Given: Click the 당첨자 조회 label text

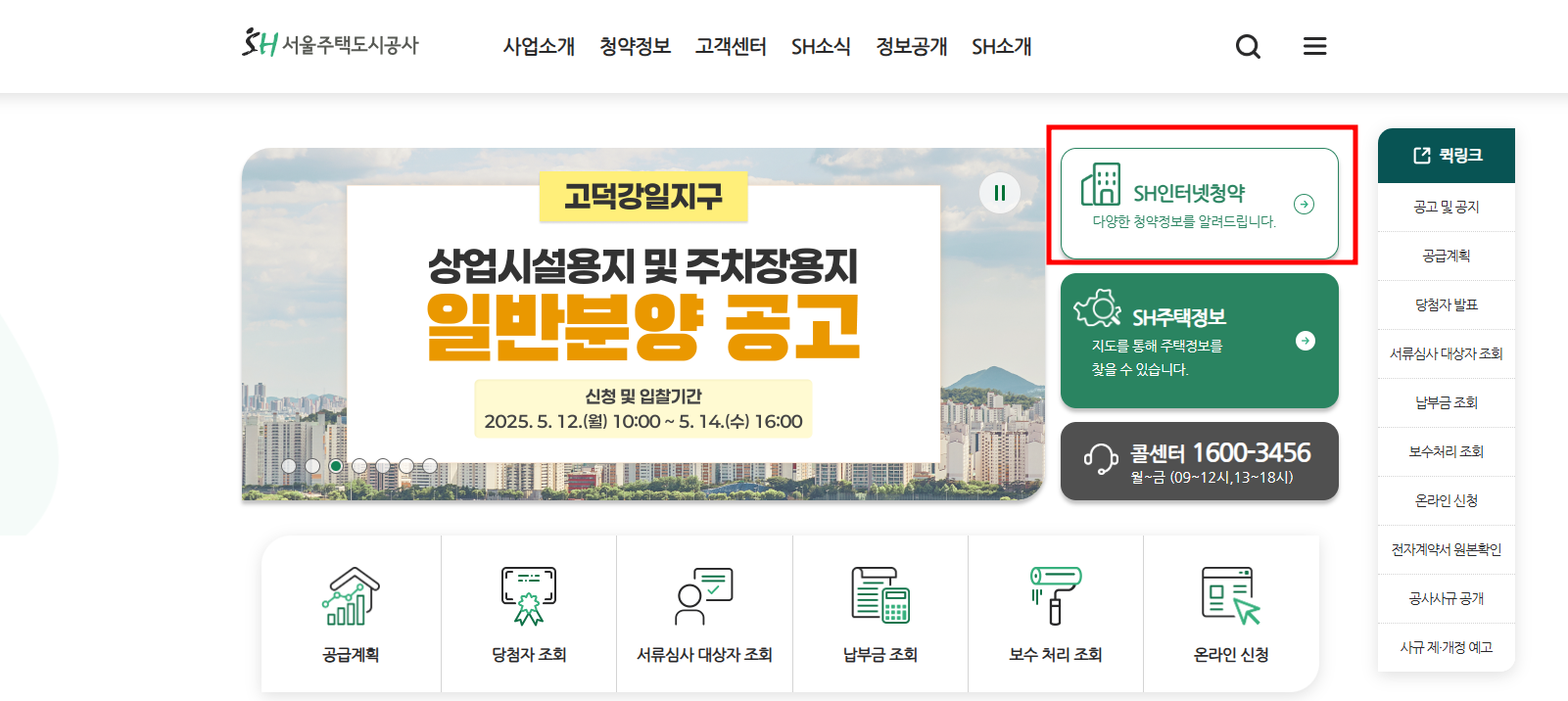Looking at the screenshot, I should [529, 655].
